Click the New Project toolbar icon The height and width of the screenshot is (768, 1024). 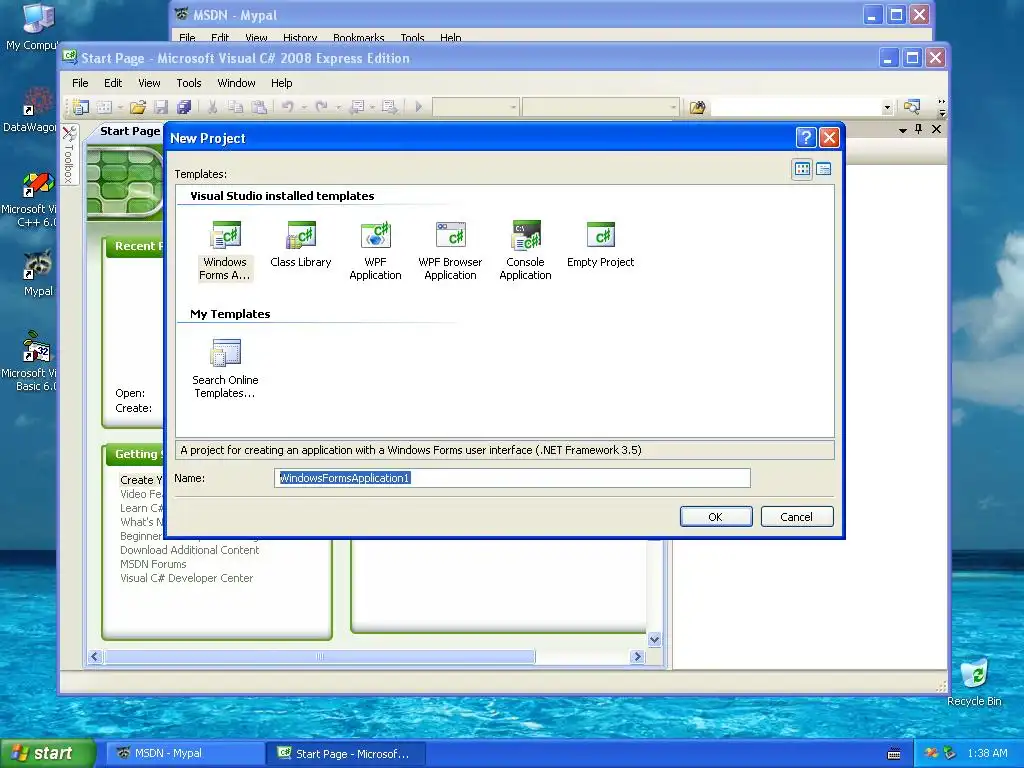[81, 106]
